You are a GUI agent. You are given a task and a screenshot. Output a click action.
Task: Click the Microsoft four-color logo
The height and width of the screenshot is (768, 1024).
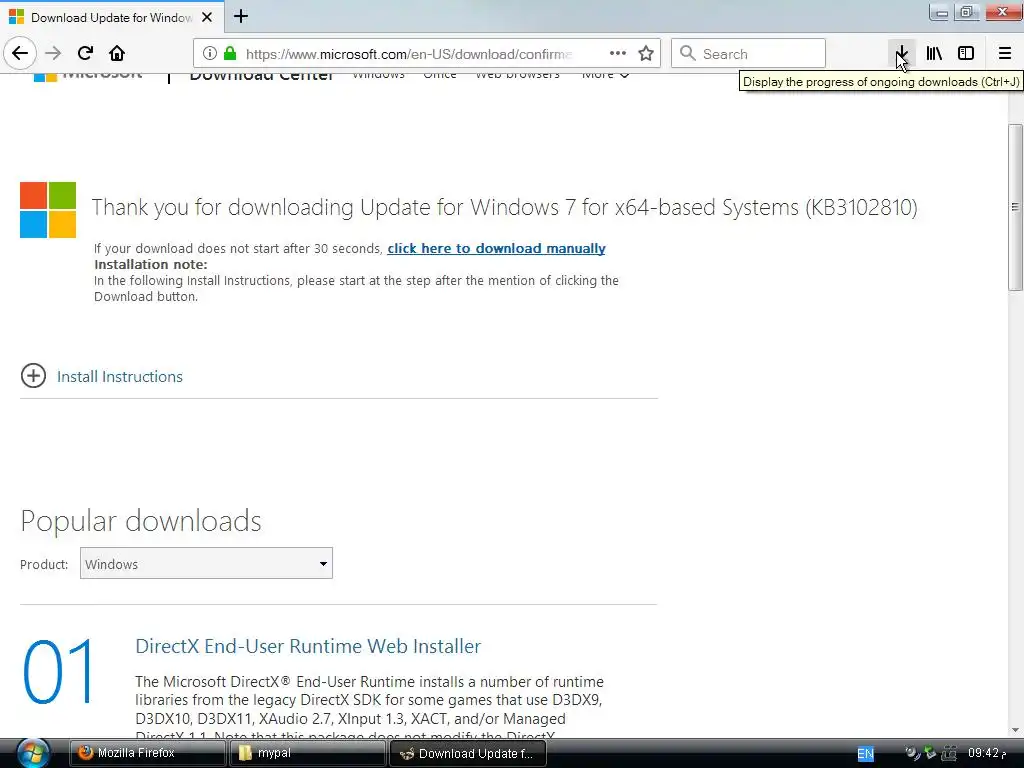point(48,210)
